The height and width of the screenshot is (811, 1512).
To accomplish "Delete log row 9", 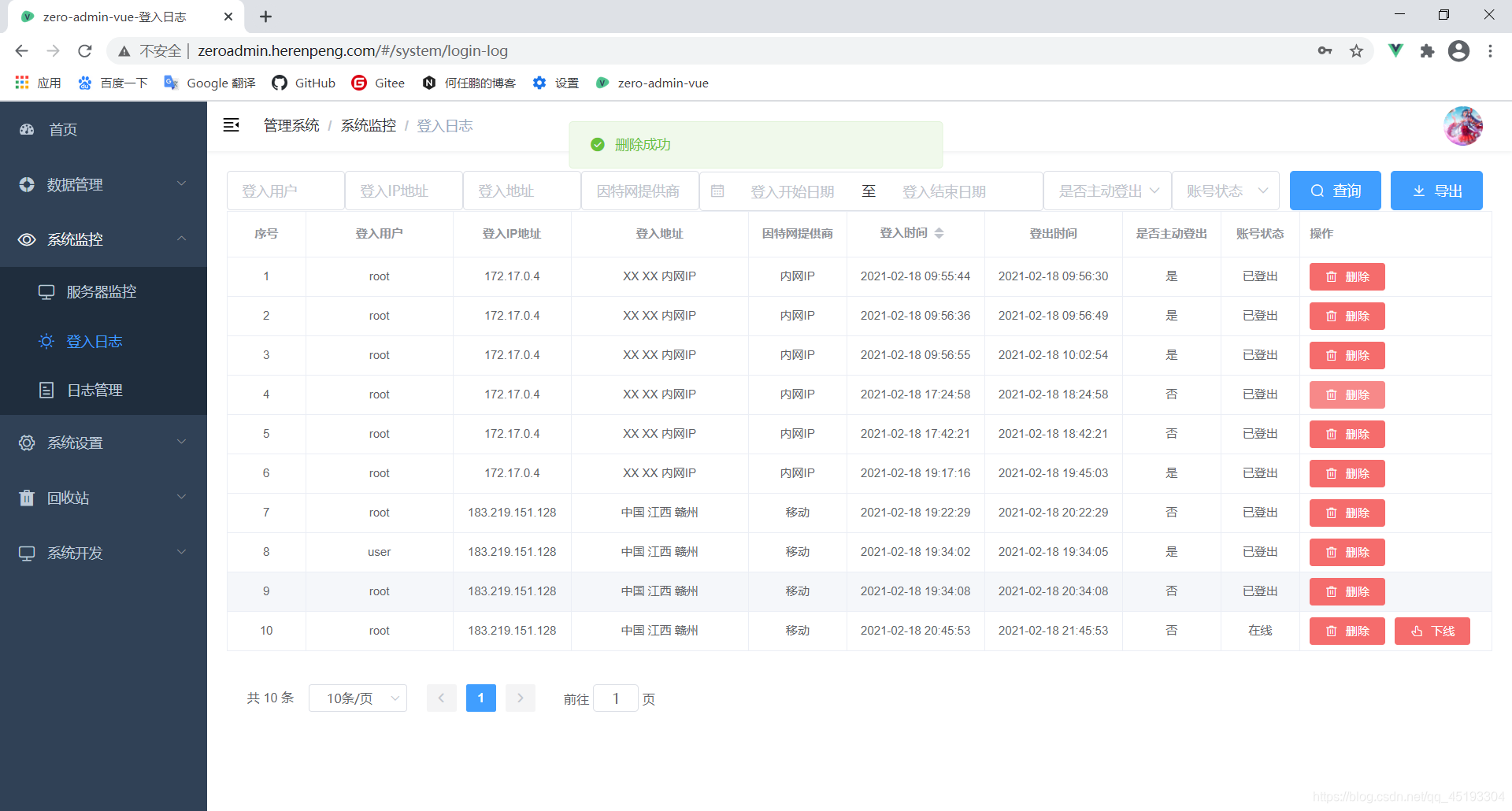I will click(x=1347, y=591).
